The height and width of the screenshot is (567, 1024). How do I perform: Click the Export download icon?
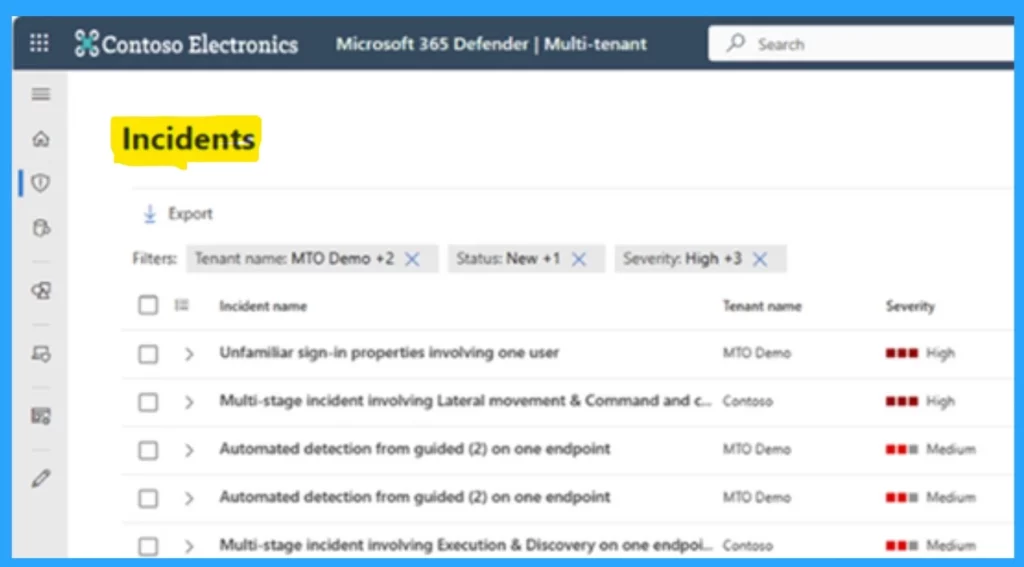(x=150, y=214)
